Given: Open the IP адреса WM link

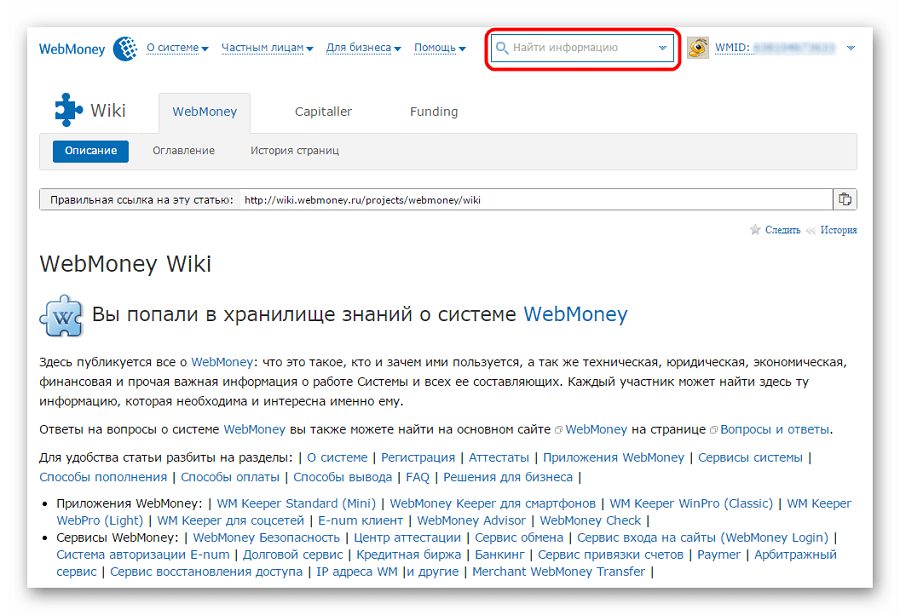Looking at the screenshot, I should (356, 572).
